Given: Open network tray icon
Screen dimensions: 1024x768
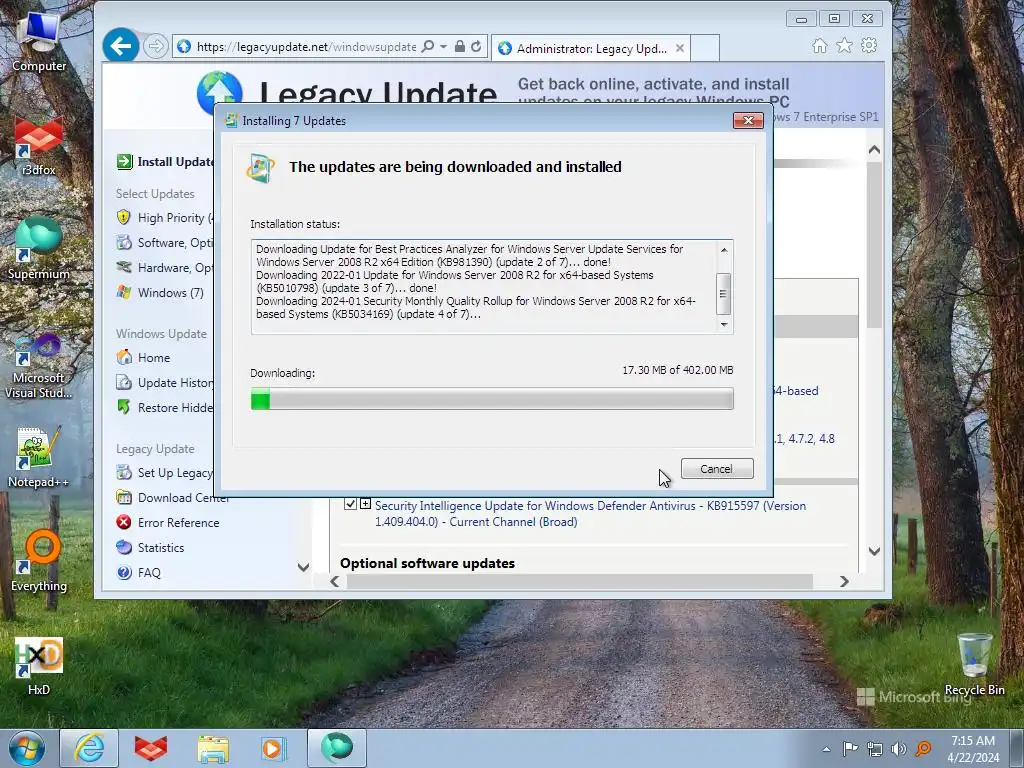Looking at the screenshot, I should (x=874, y=749).
